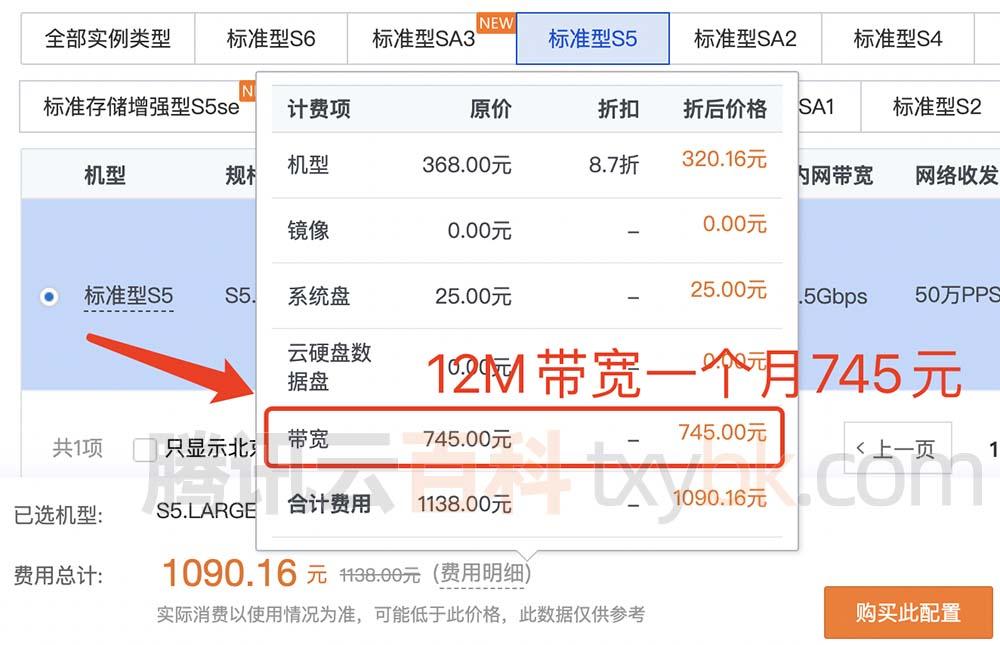Click the 折后价格 column header in popup
The image size is (1000, 645).
point(724,109)
